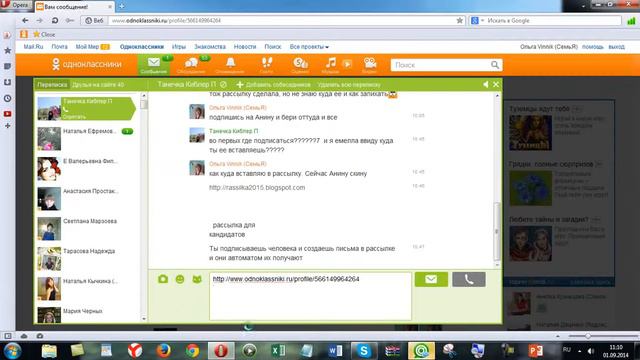Open the Обсуждения speech bubbles icon

pyautogui.click(x=191, y=65)
